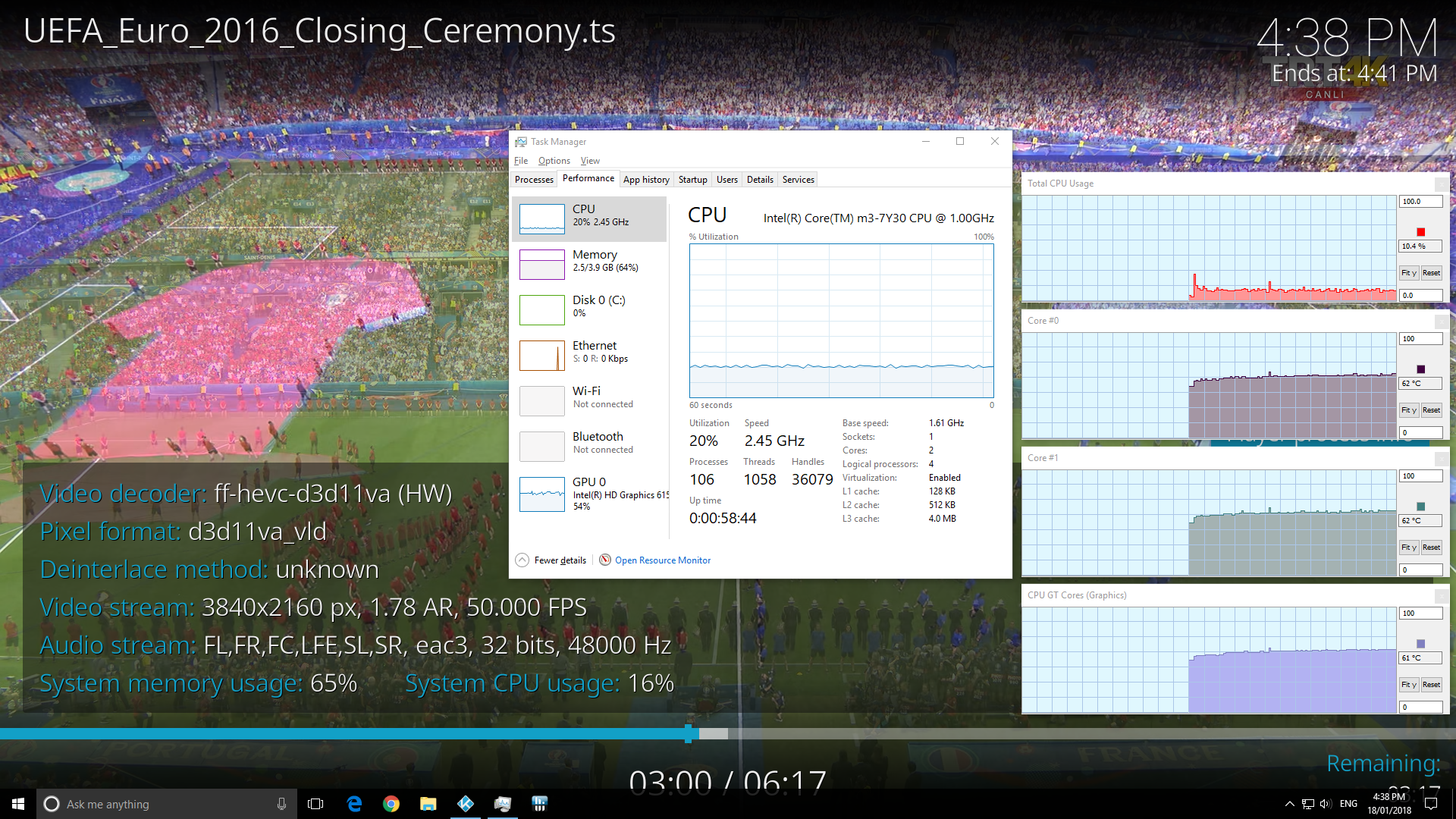
Task: Switch to Task Manager taskbar icon
Action: [x=503, y=804]
